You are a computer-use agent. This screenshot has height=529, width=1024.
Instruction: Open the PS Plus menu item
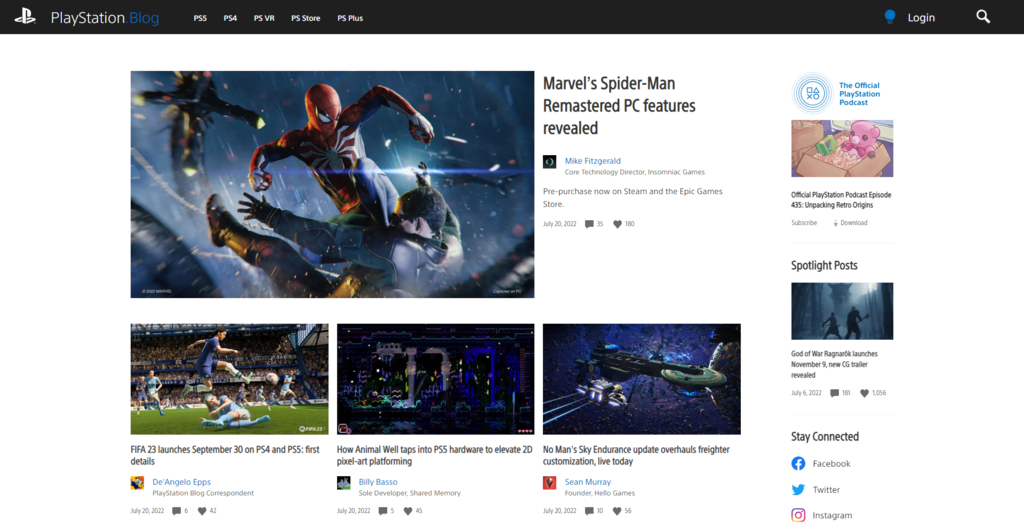[350, 18]
